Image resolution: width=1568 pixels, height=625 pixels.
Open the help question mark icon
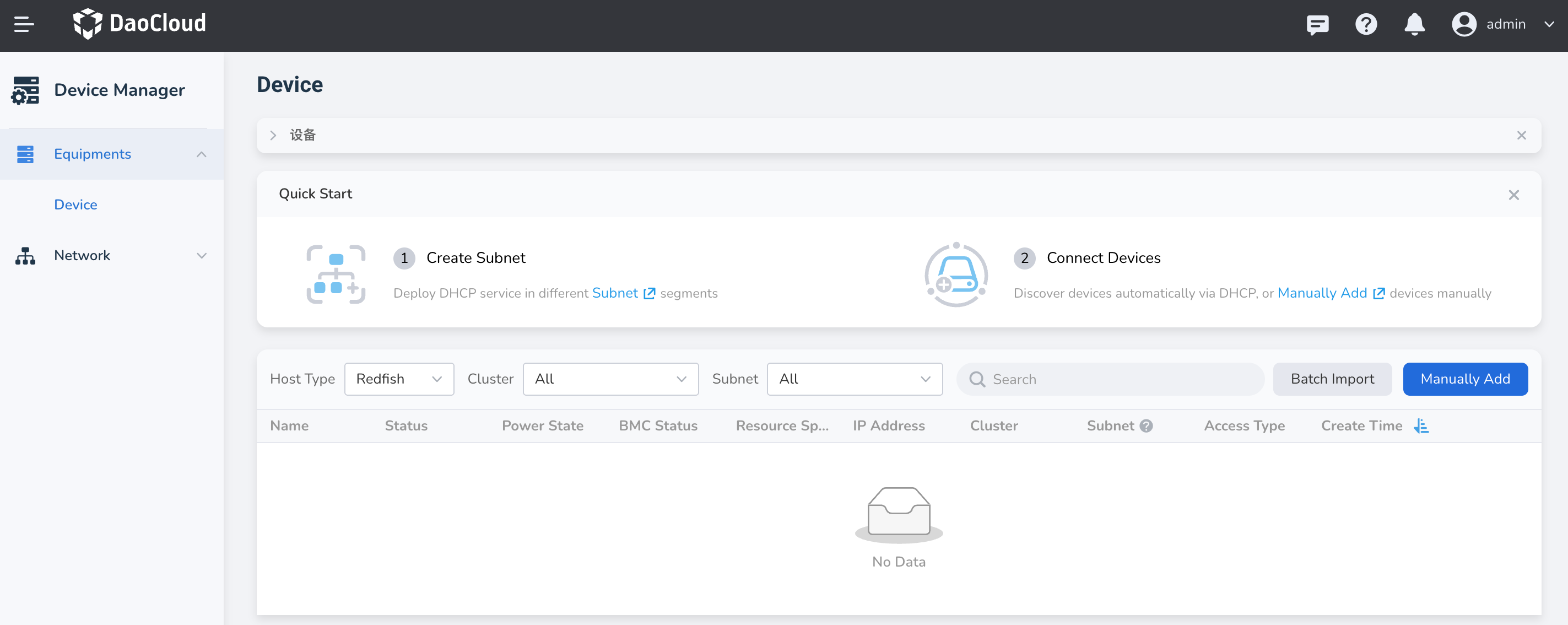coord(1366,24)
